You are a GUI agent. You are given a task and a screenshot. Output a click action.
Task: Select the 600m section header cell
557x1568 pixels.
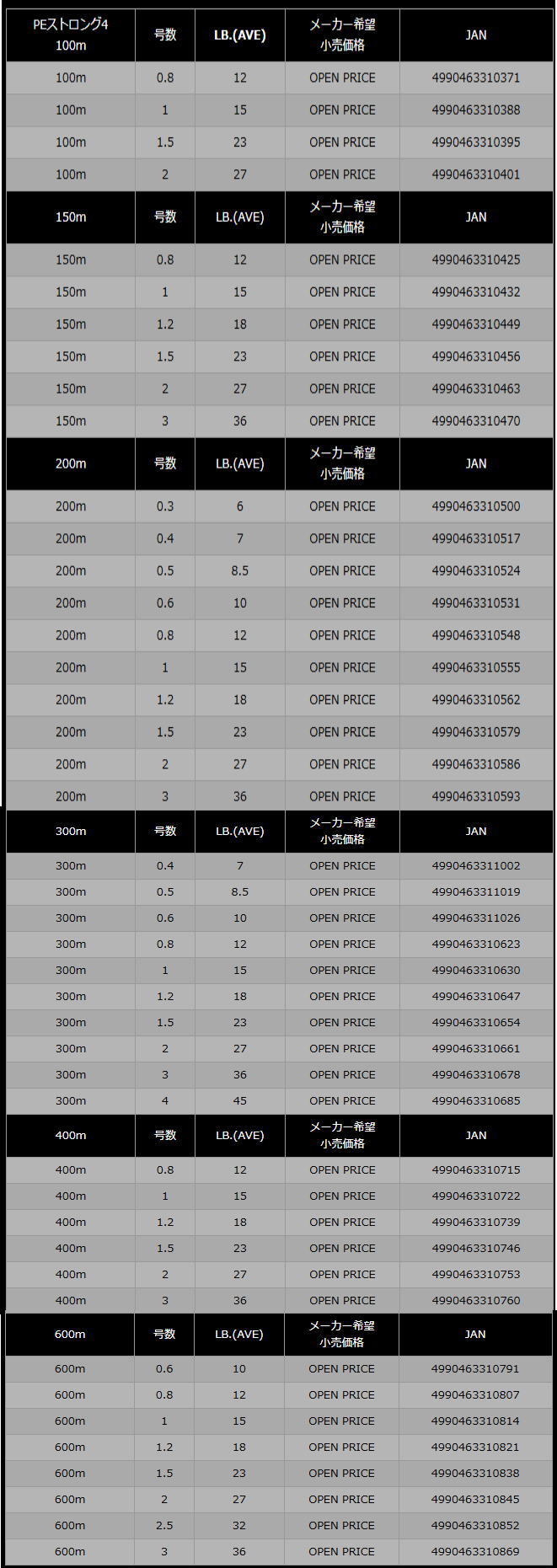coord(70,1334)
